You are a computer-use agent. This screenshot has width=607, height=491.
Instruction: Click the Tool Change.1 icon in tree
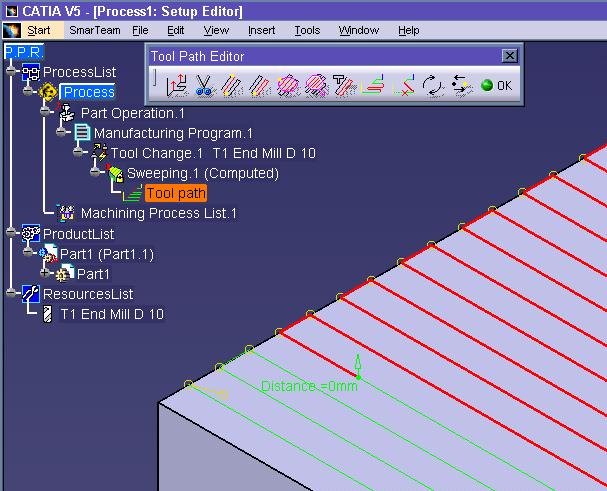coord(99,153)
